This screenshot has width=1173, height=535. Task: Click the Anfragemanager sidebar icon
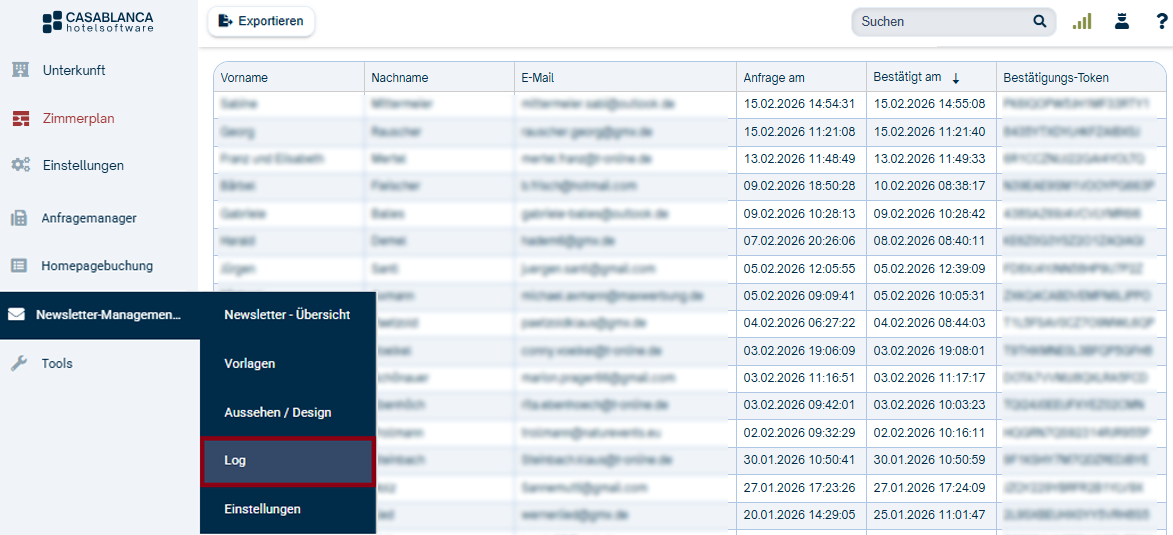click(x=19, y=218)
